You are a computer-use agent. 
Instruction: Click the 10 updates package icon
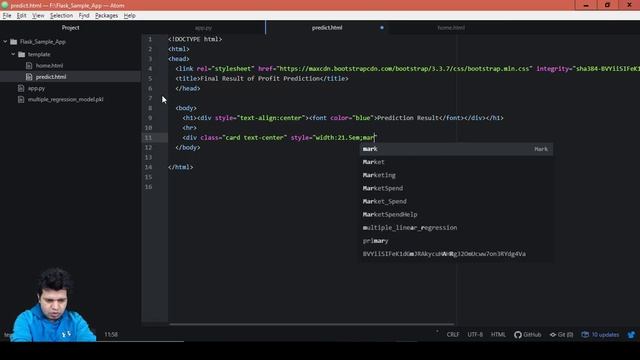coord(600,334)
